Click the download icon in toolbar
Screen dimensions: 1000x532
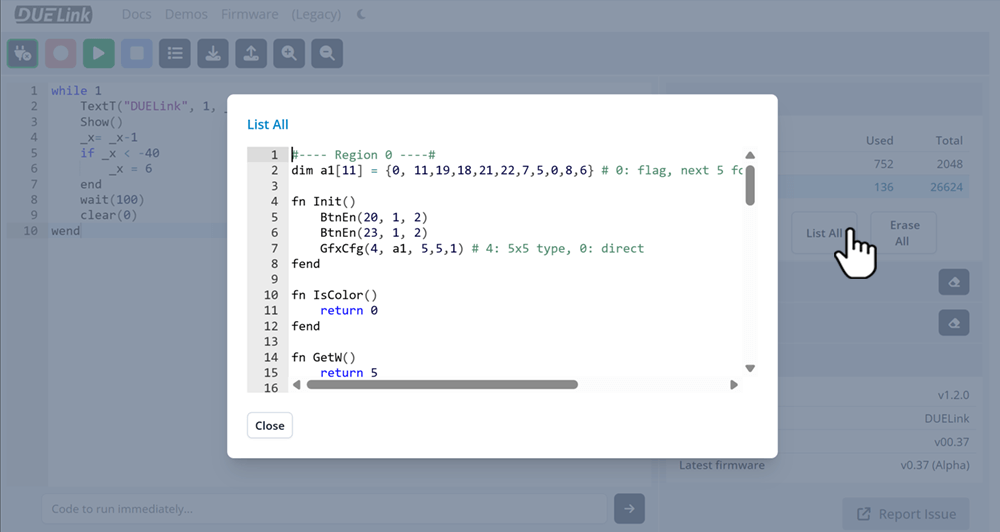point(213,53)
